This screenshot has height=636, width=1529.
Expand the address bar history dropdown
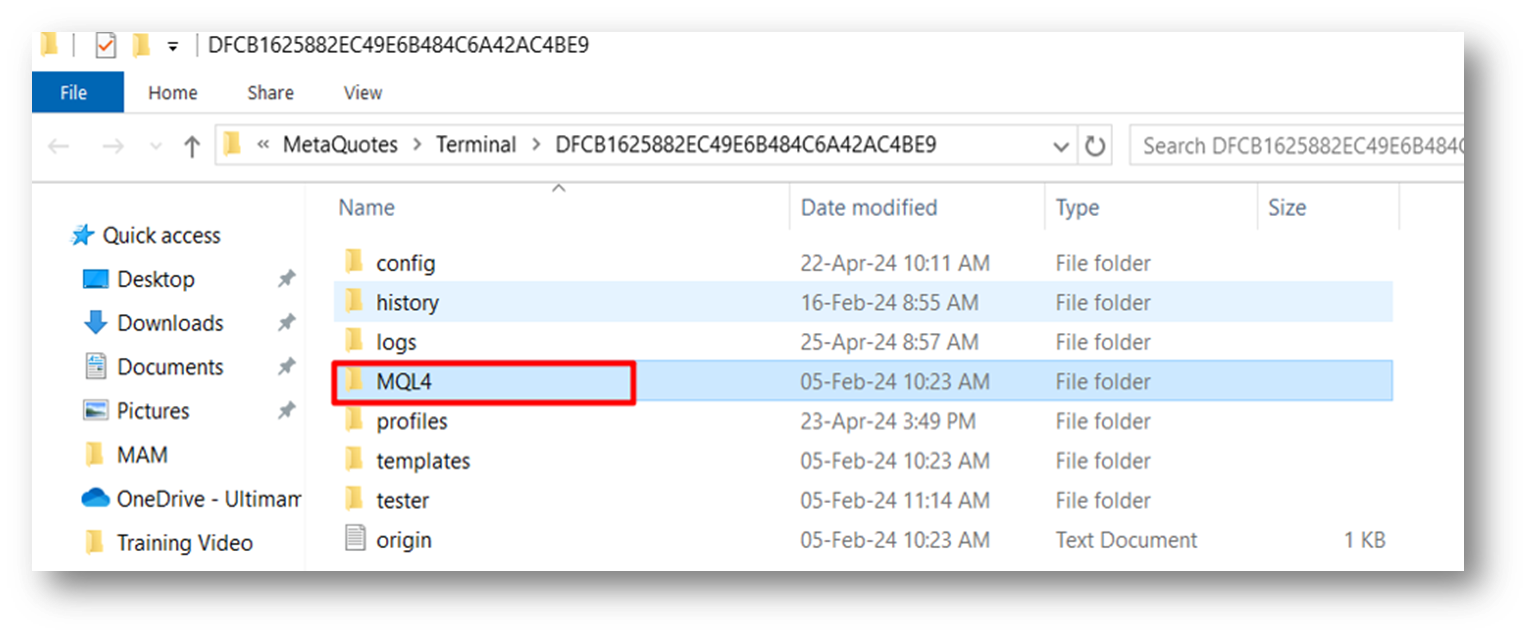(1062, 146)
